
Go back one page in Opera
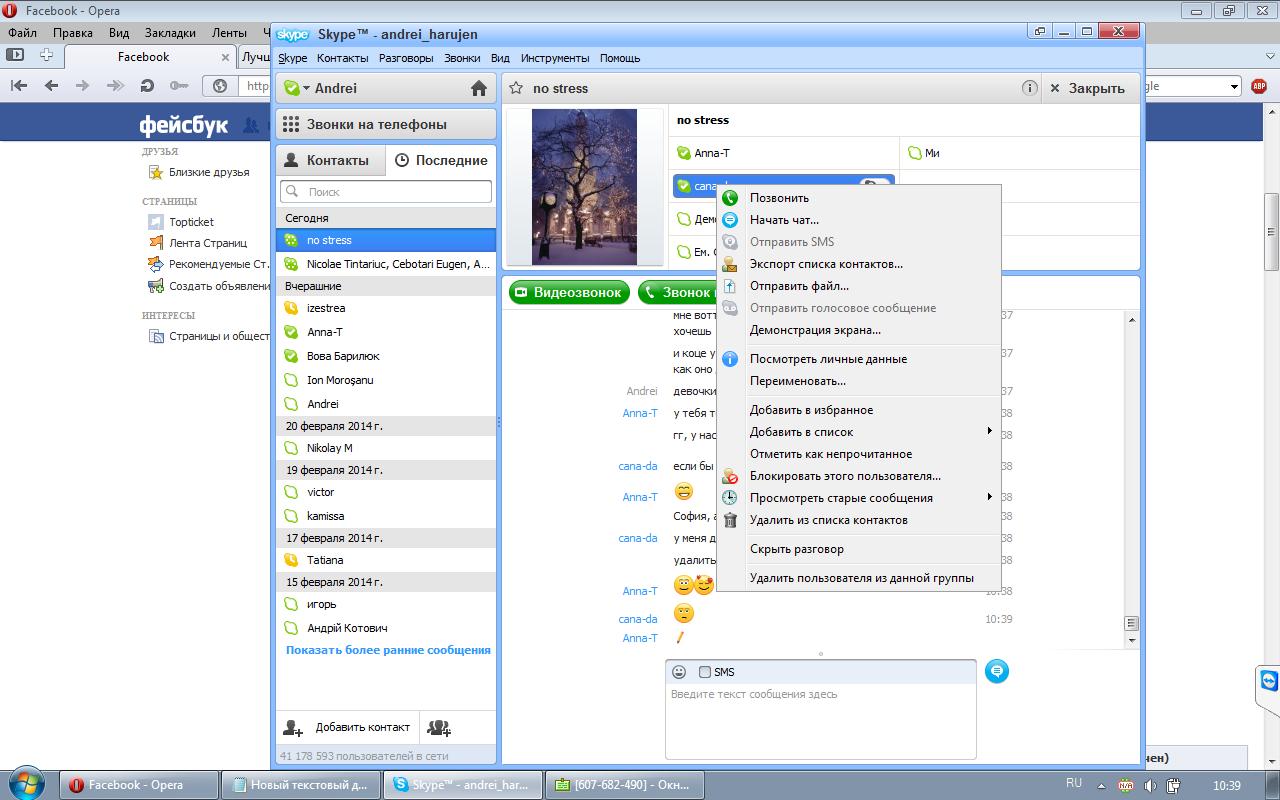51,86
